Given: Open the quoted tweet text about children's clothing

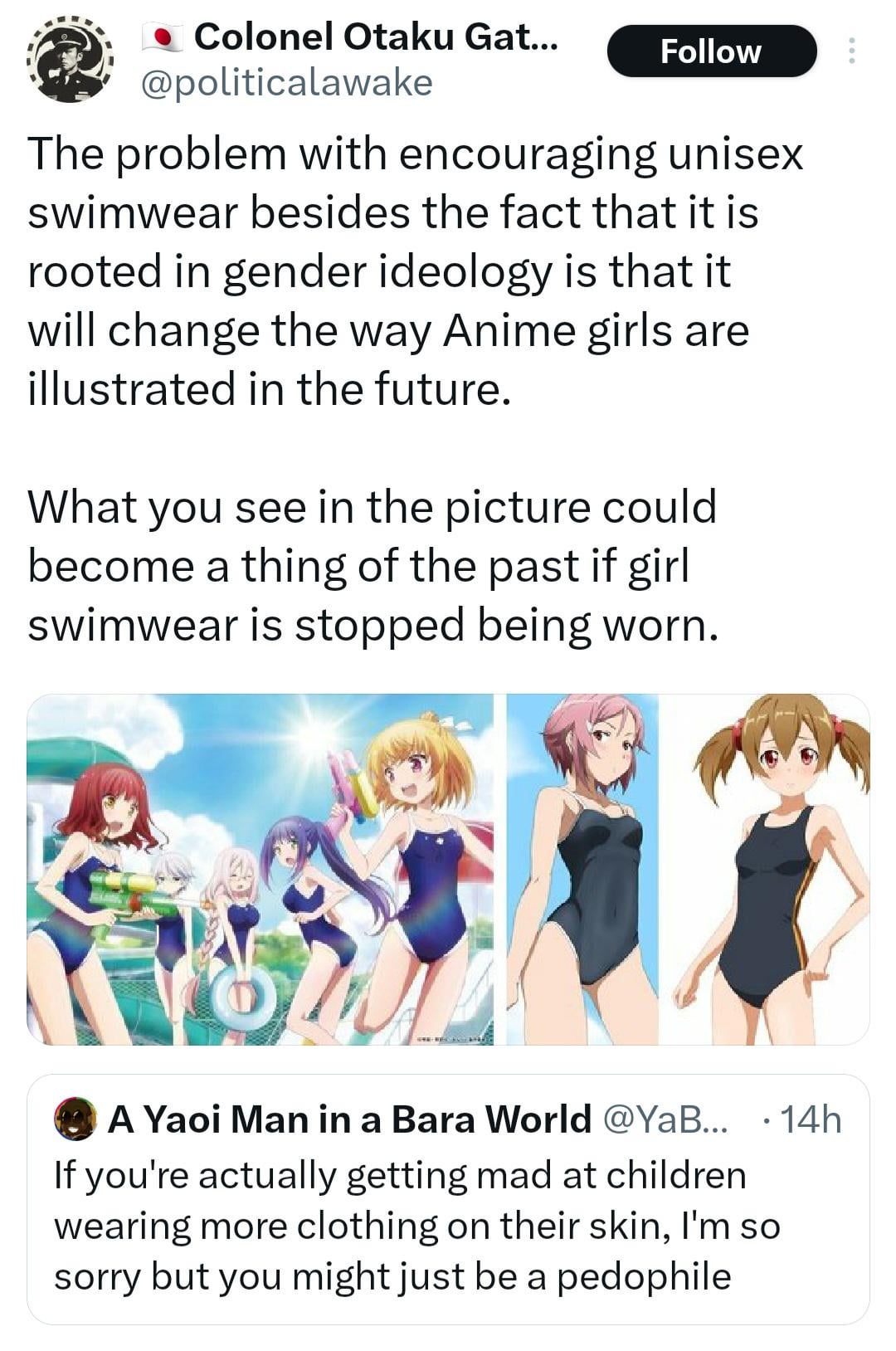Looking at the screenshot, I should pyautogui.click(x=417, y=1226).
